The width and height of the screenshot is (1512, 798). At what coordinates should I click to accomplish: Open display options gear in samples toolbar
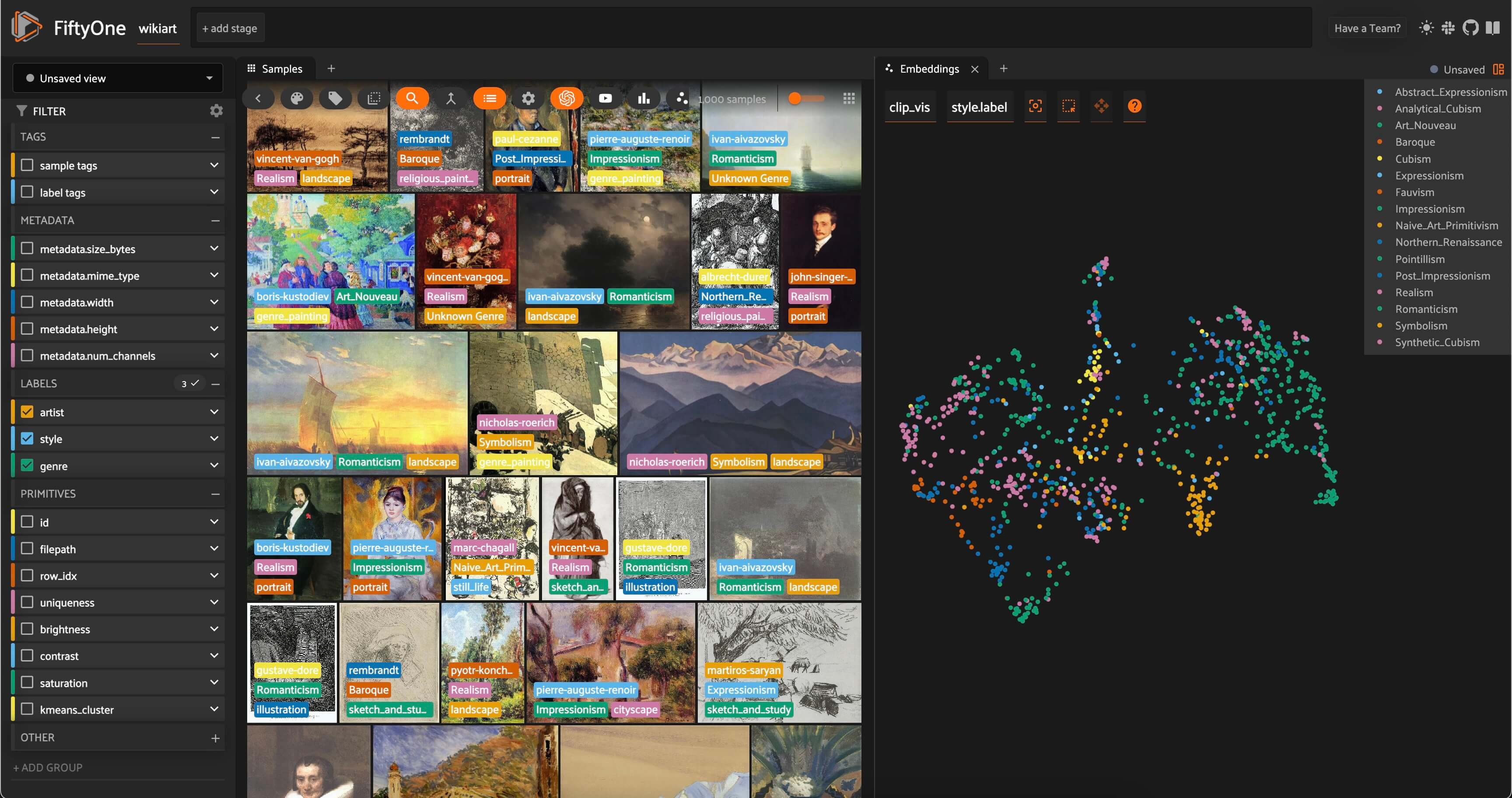pyautogui.click(x=528, y=98)
